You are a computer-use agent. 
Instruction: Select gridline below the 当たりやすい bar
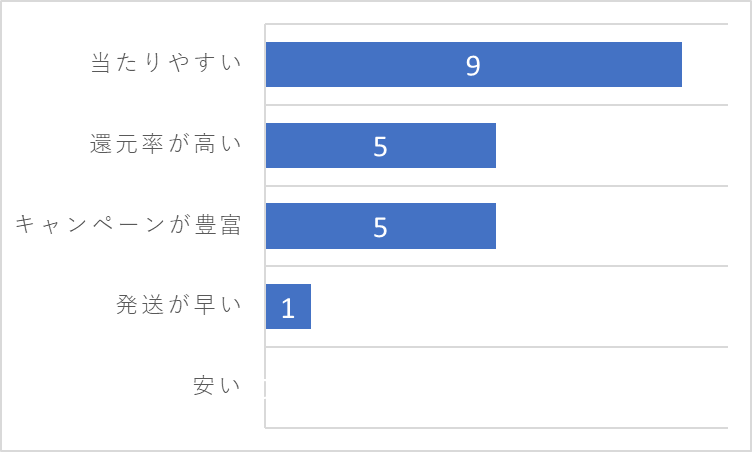496,105
